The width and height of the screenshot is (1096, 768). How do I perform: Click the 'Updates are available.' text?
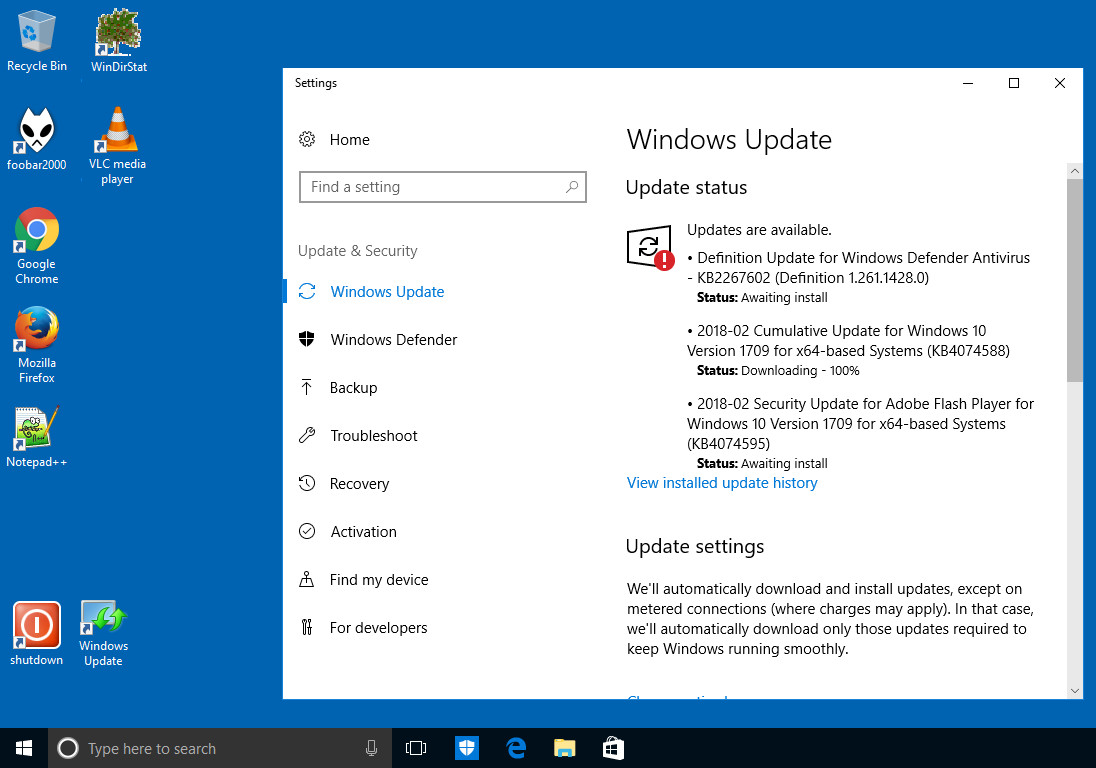759,230
